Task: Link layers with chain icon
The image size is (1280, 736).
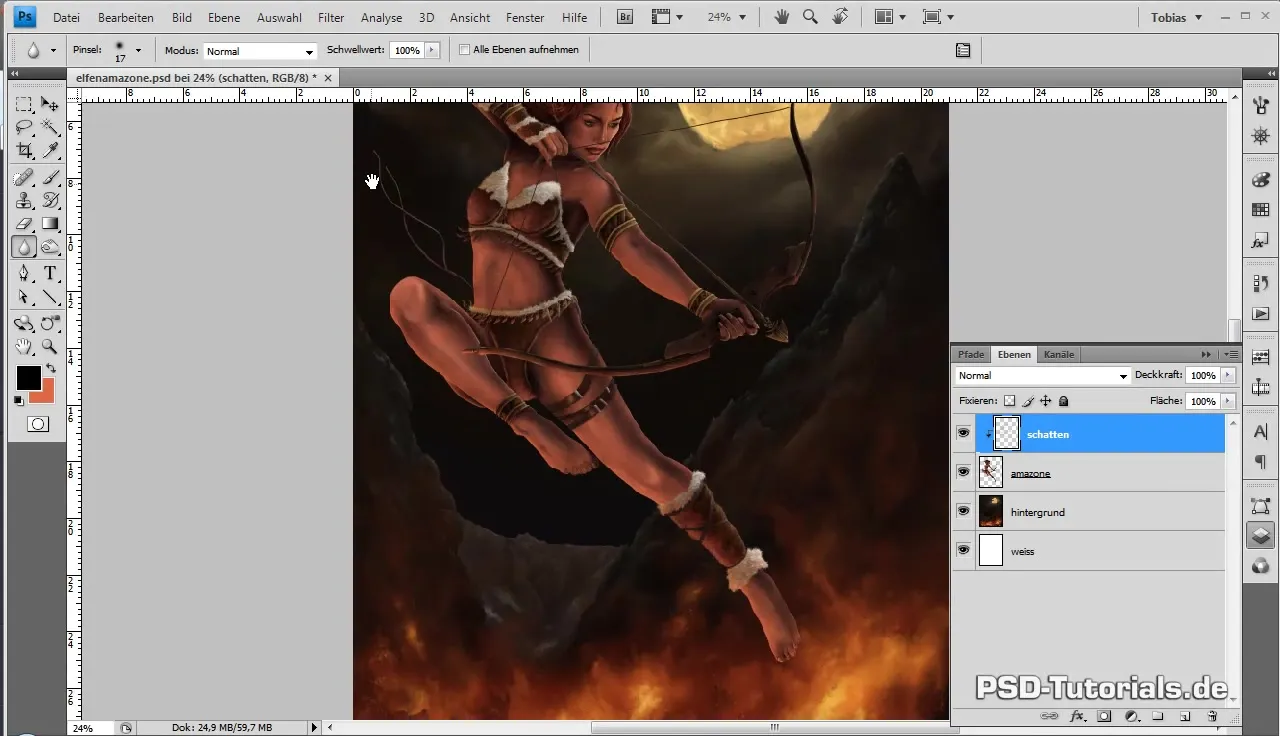Action: tap(1049, 716)
